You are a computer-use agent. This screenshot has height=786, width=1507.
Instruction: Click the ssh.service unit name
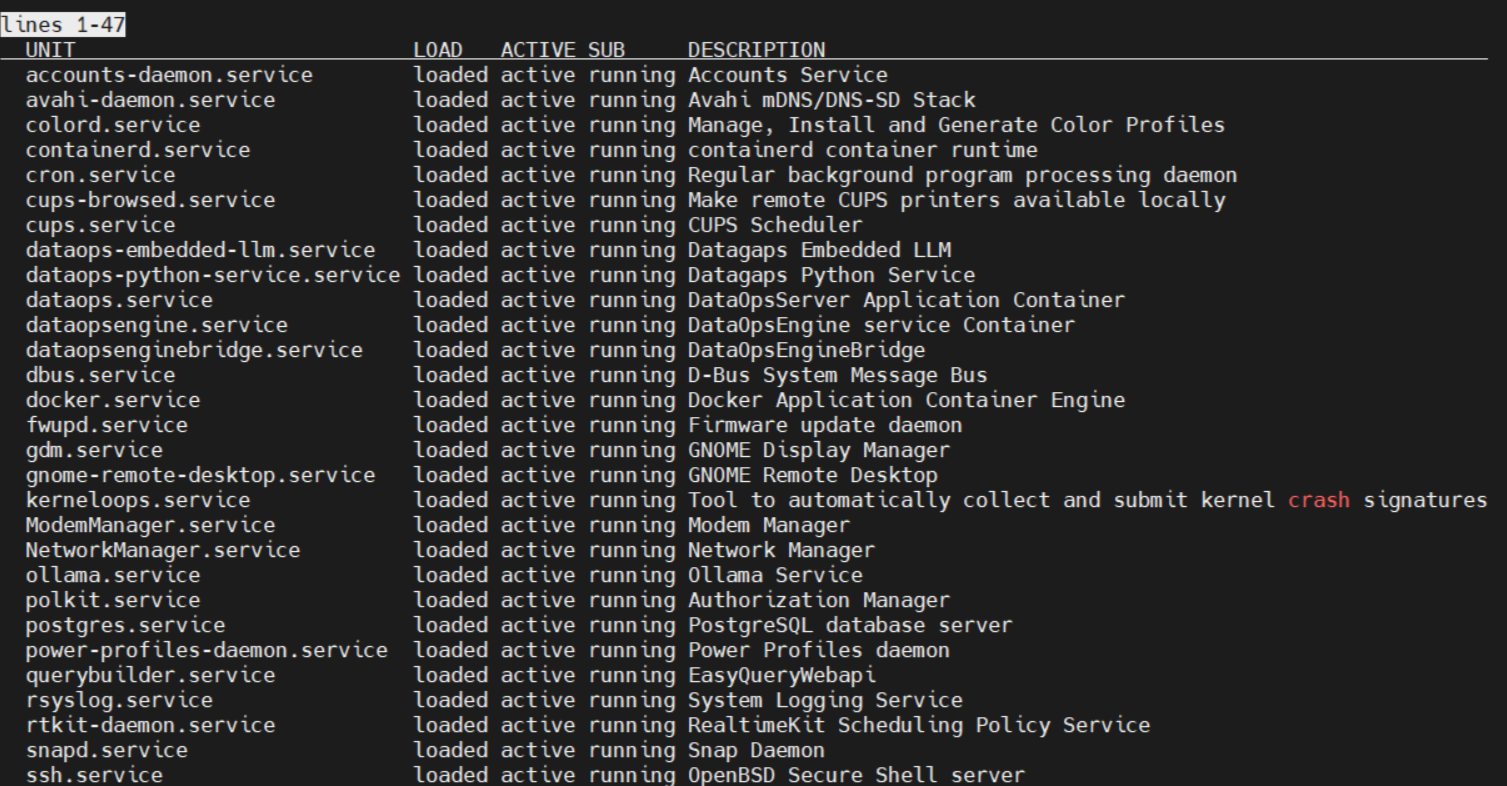click(x=94, y=775)
